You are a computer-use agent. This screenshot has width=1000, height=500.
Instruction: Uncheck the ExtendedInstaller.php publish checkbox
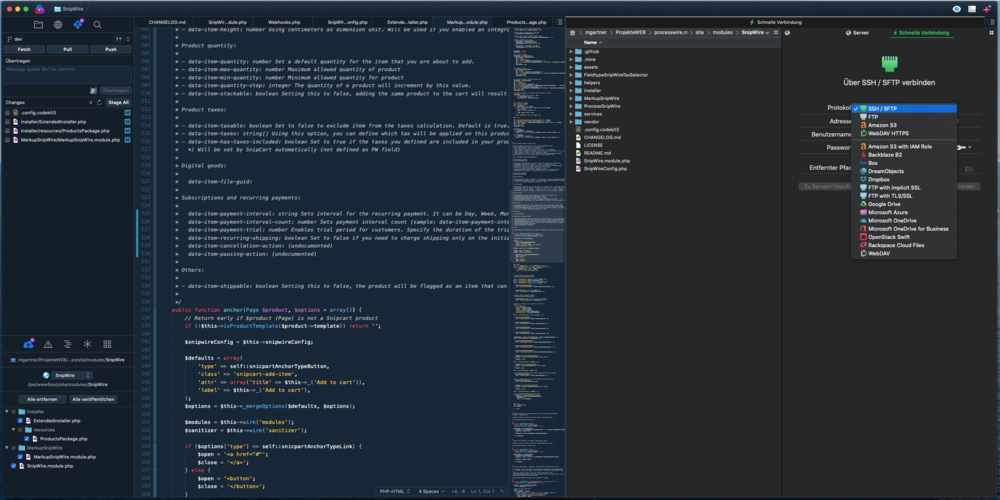pyautogui.click(x=20, y=421)
